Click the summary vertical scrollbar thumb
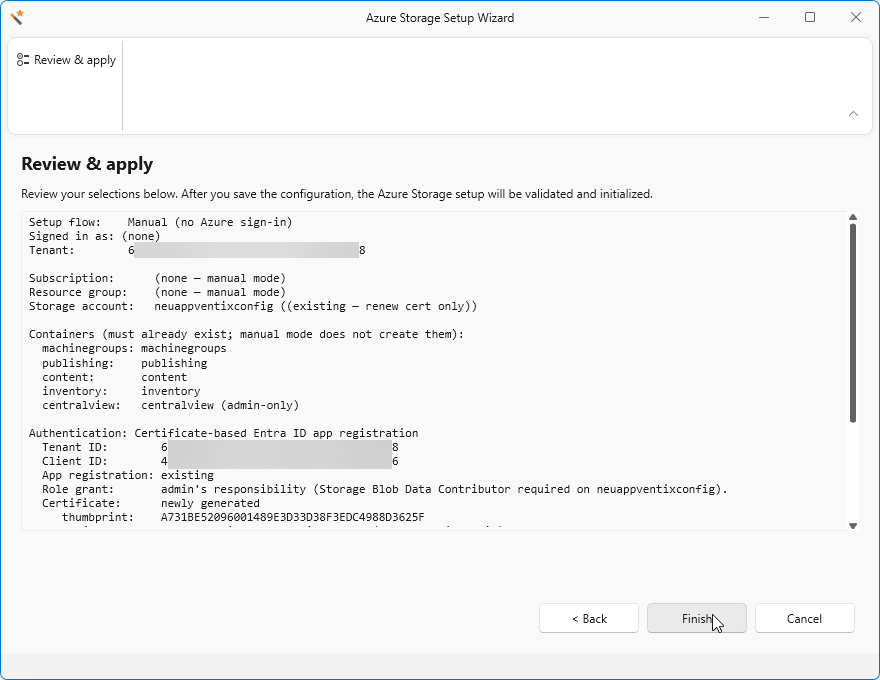 [x=853, y=323]
